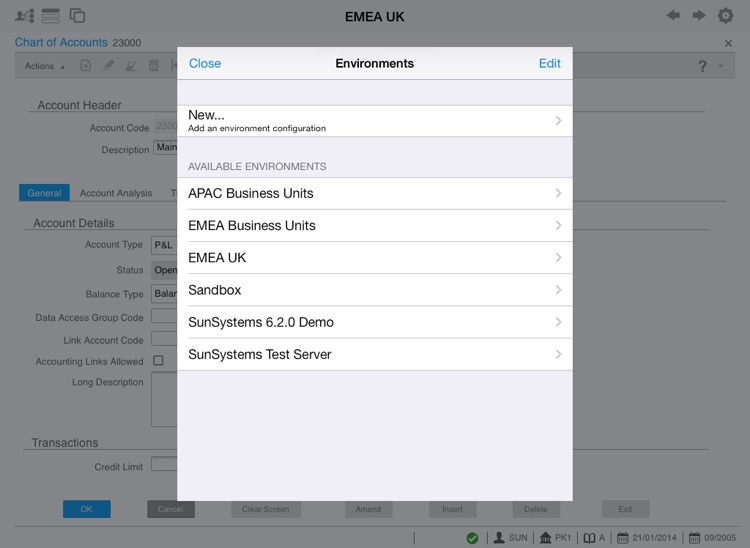Select EMEA UK environment

[375, 258]
